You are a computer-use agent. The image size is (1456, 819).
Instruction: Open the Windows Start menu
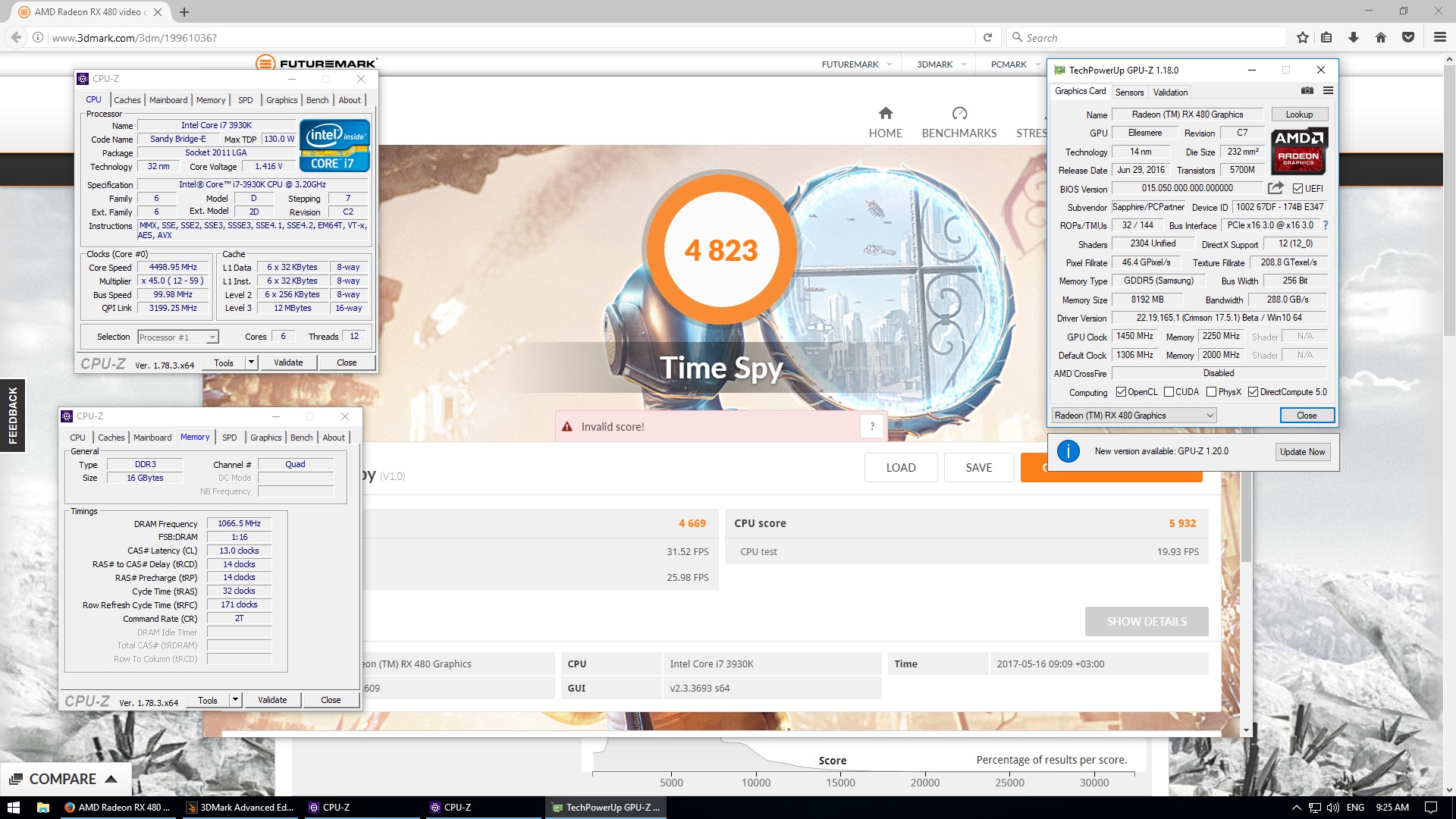(x=14, y=808)
